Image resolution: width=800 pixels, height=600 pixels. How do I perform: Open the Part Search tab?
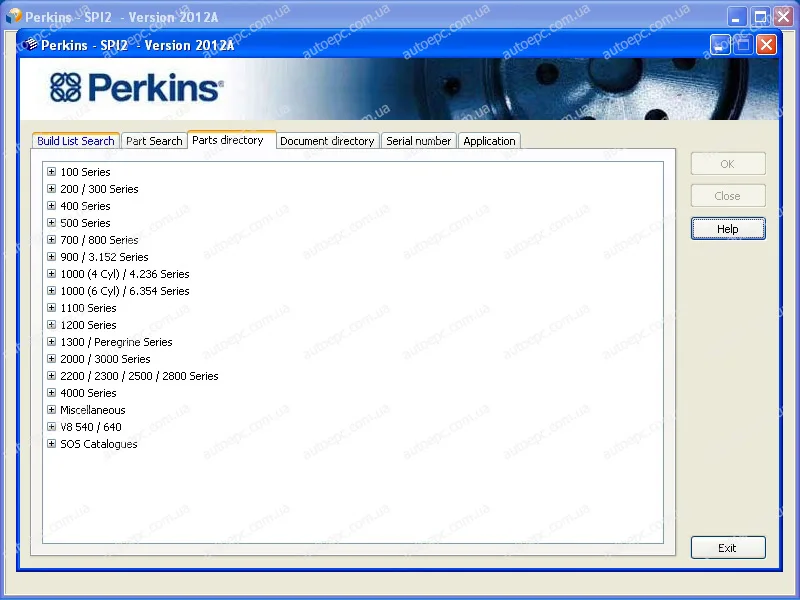(x=154, y=141)
